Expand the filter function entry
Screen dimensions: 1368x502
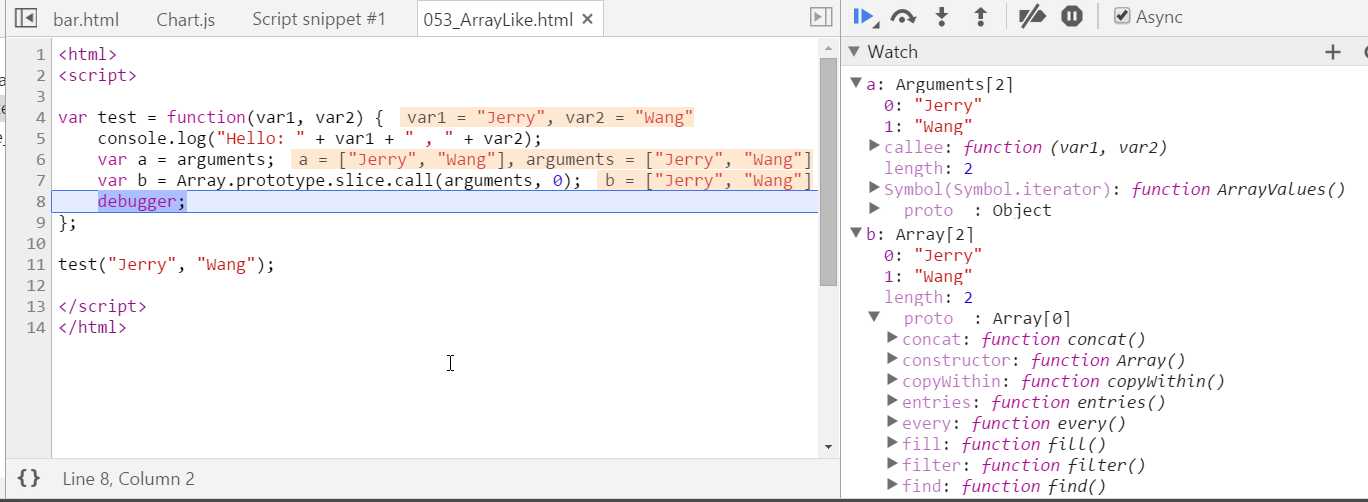[893, 465]
